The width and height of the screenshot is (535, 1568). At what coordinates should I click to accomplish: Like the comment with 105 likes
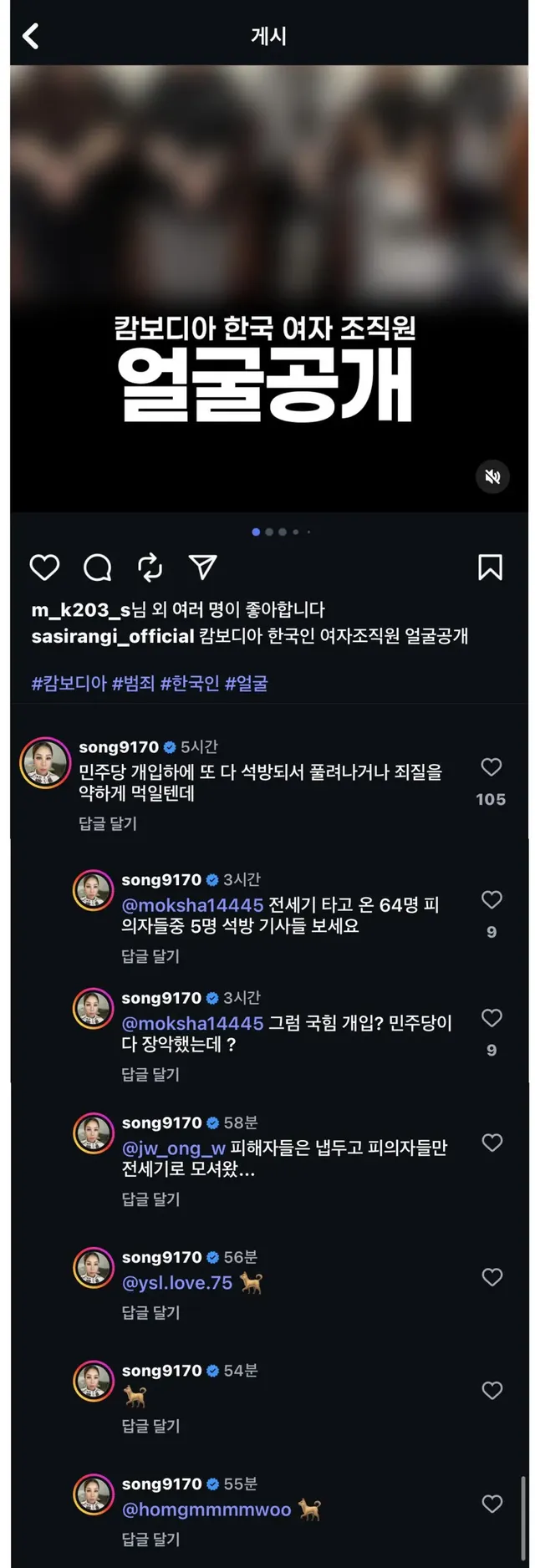(x=492, y=767)
